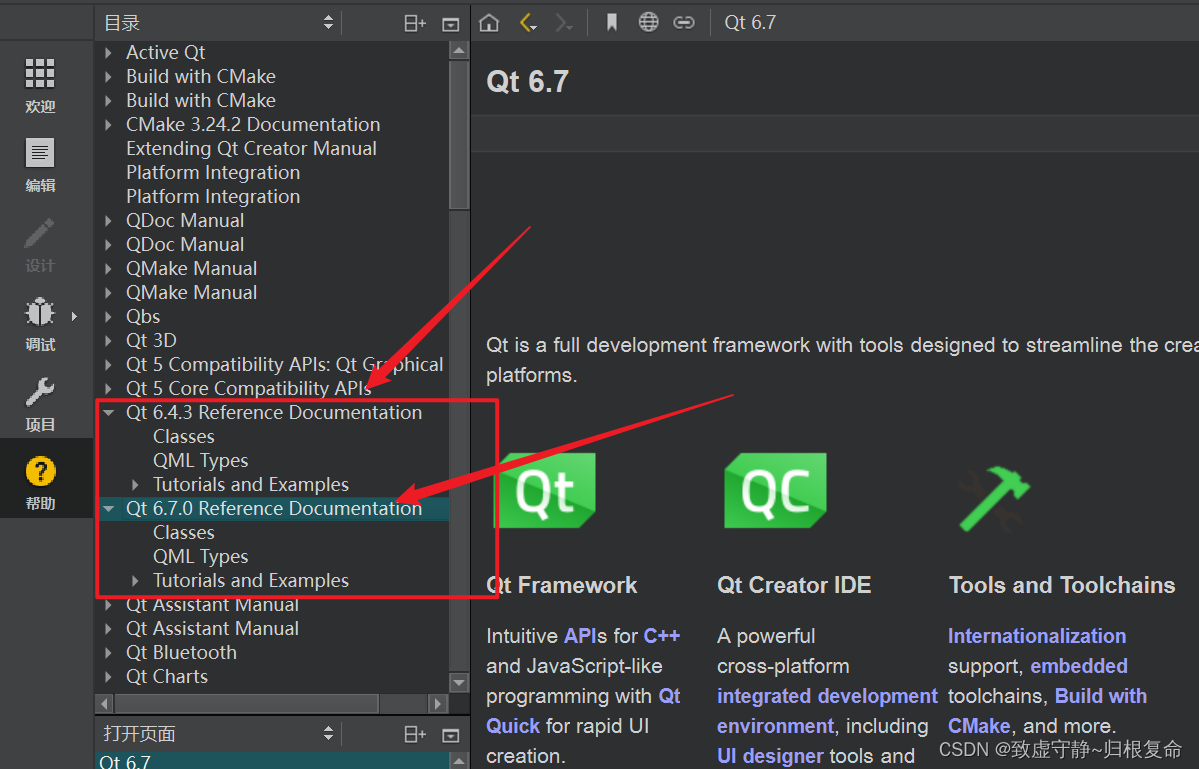Open QML Types under Qt 6.7.0 Reference

tap(200, 556)
